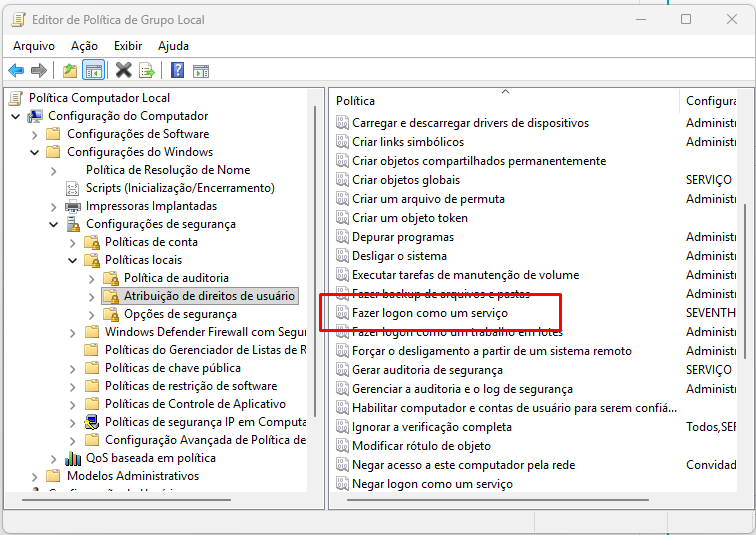This screenshot has width=756, height=535.
Task: Click the Export list toolbar icon
Action: click(x=147, y=70)
